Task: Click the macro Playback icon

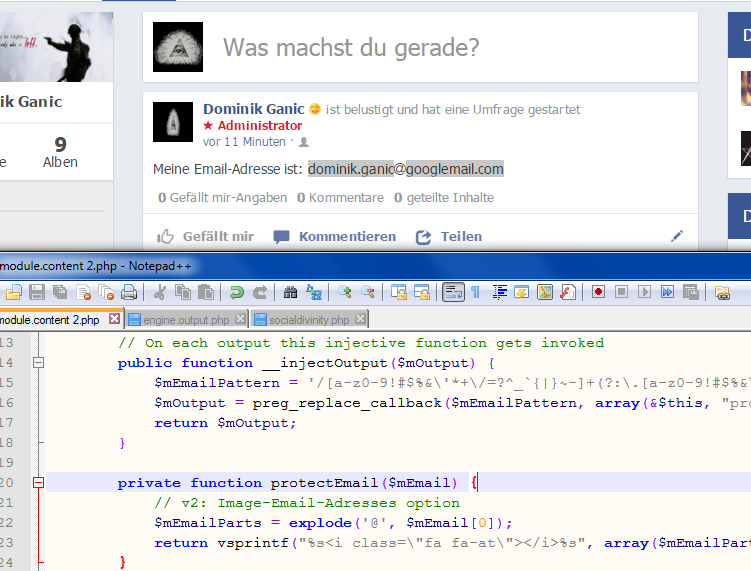Action: tap(644, 292)
